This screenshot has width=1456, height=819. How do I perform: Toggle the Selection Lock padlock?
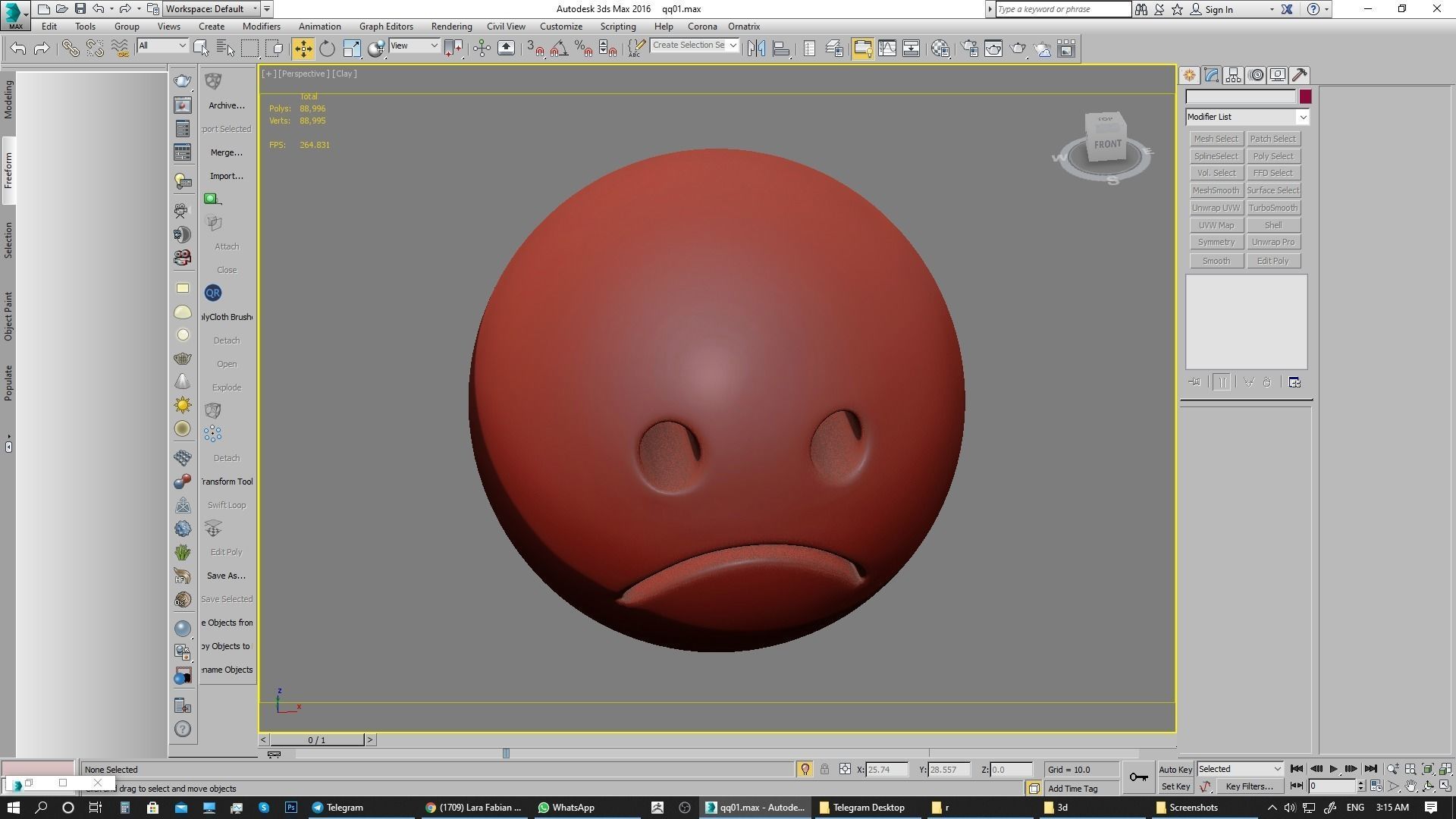(x=824, y=769)
